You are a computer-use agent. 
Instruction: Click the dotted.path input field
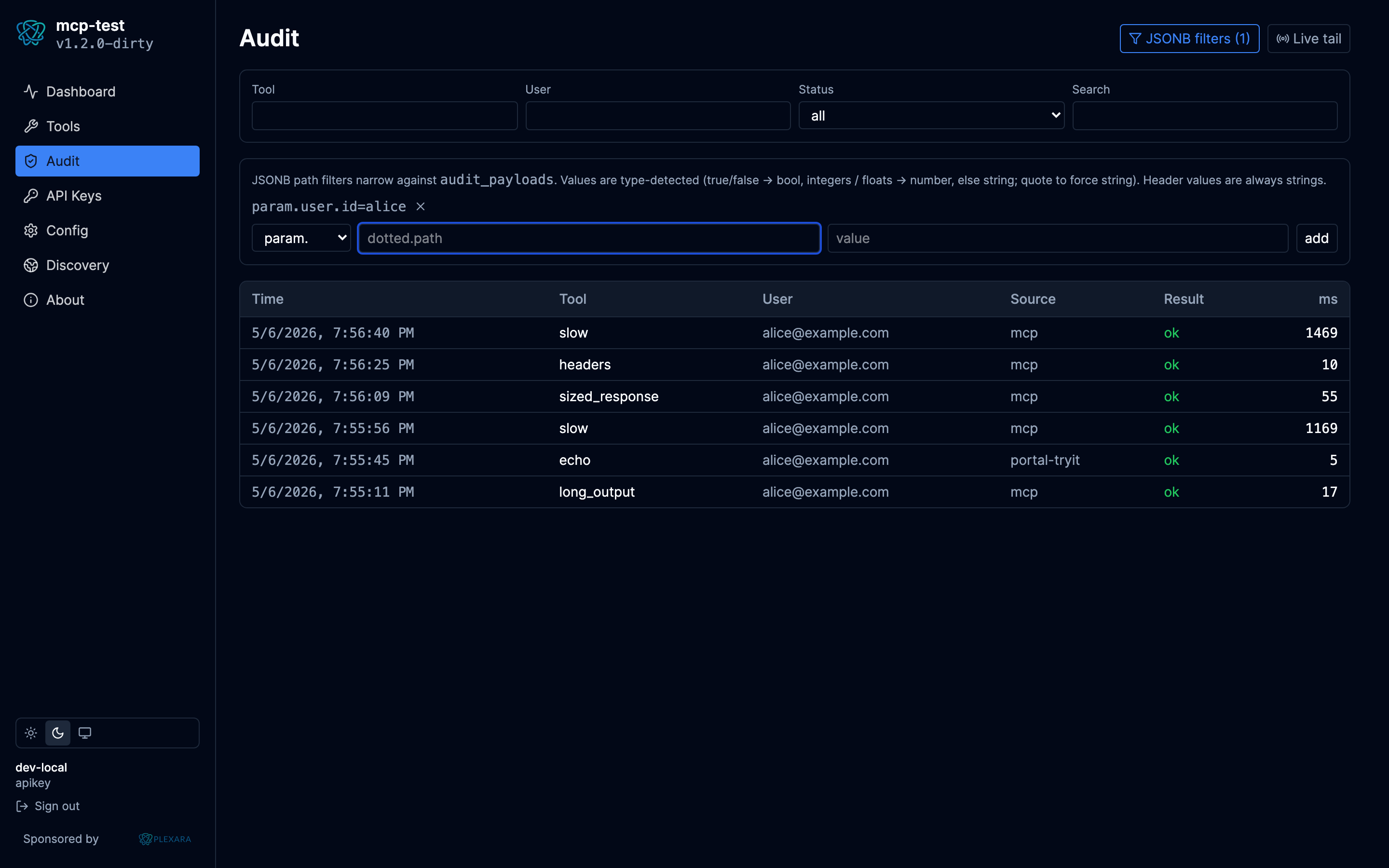tap(589, 238)
